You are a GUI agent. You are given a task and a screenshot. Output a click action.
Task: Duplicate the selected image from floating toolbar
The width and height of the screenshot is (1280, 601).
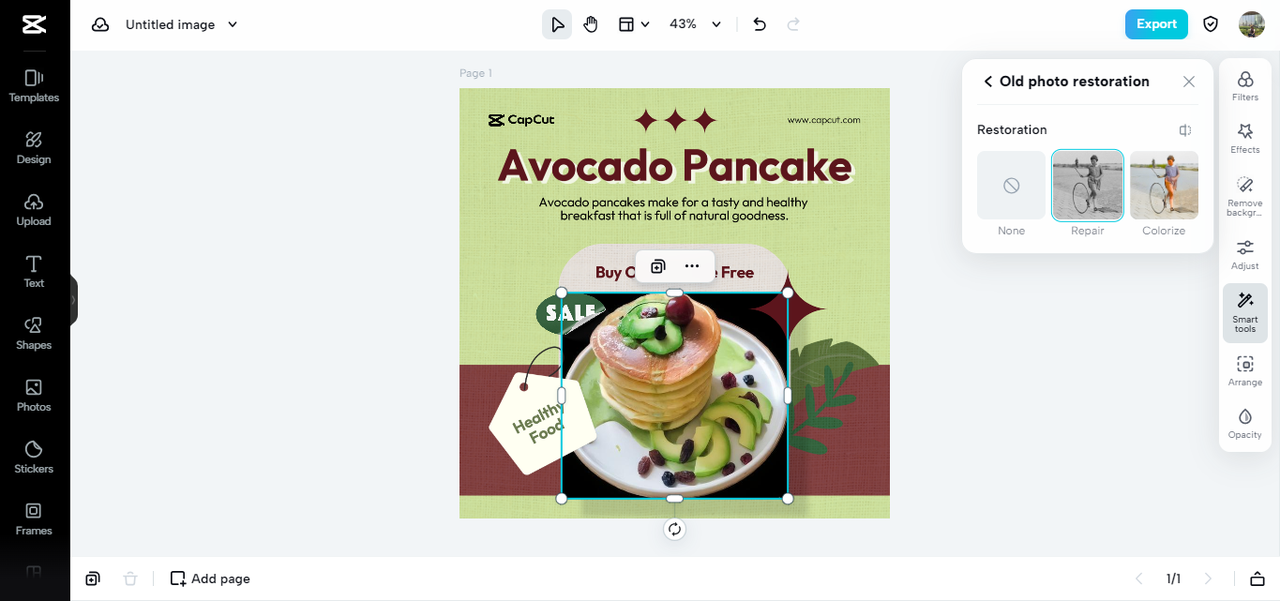click(658, 266)
